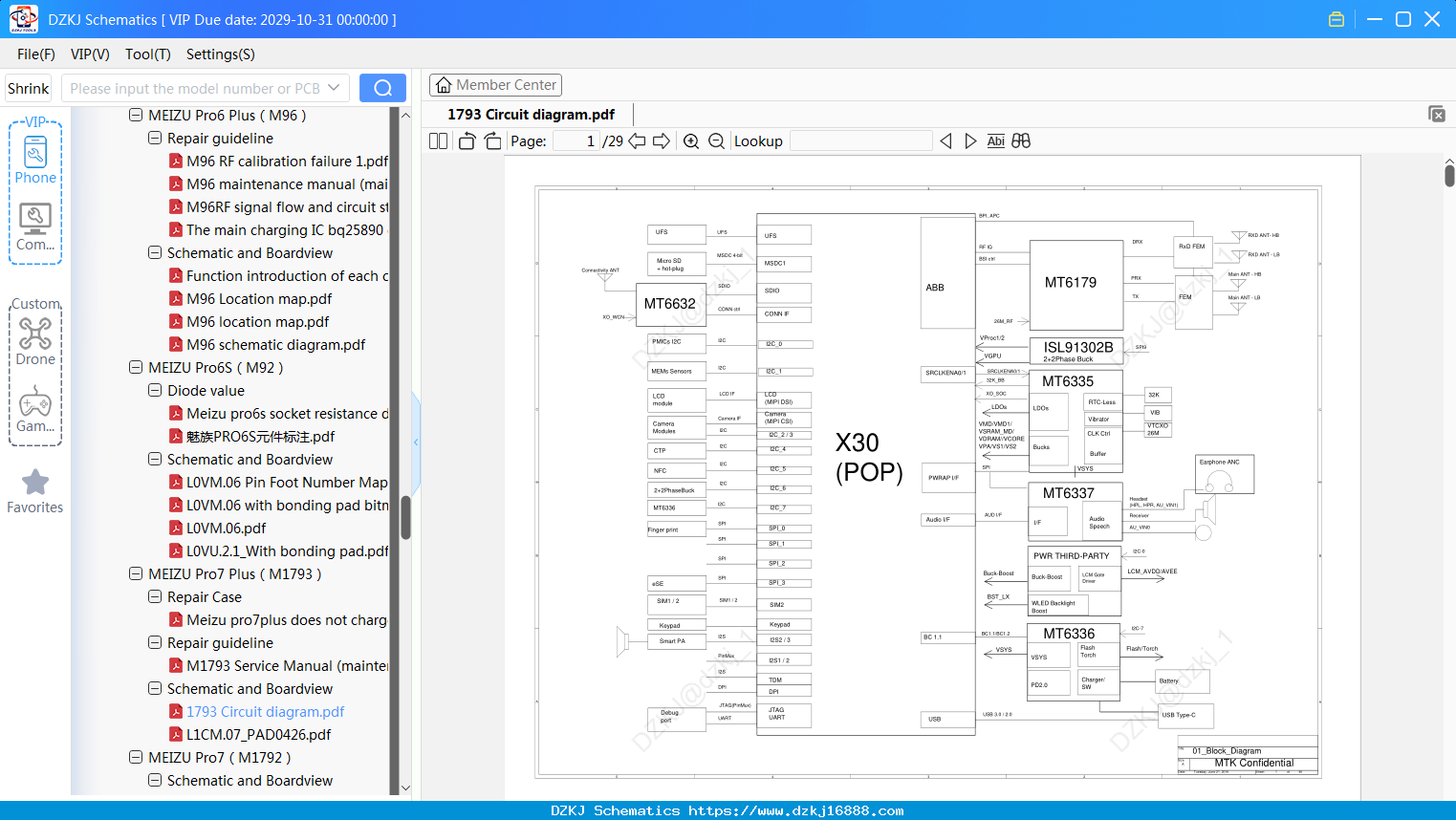Open the Computer category icon
The image size is (1456, 820).
tap(35, 227)
